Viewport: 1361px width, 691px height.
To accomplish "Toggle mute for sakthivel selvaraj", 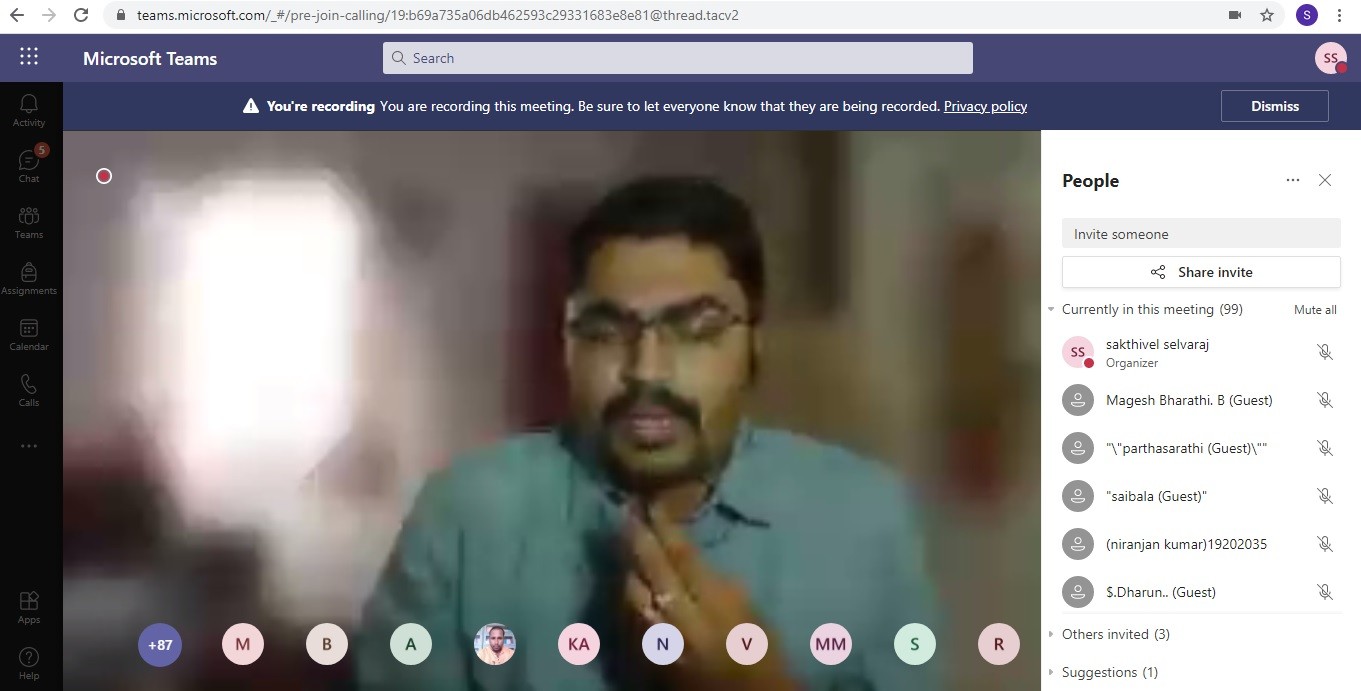I will coord(1324,352).
